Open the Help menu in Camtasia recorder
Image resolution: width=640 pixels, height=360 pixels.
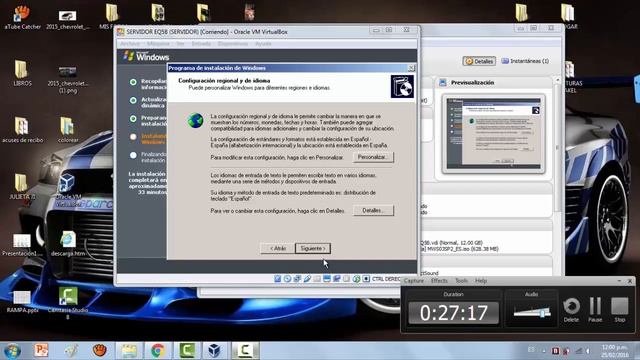[x=481, y=281]
